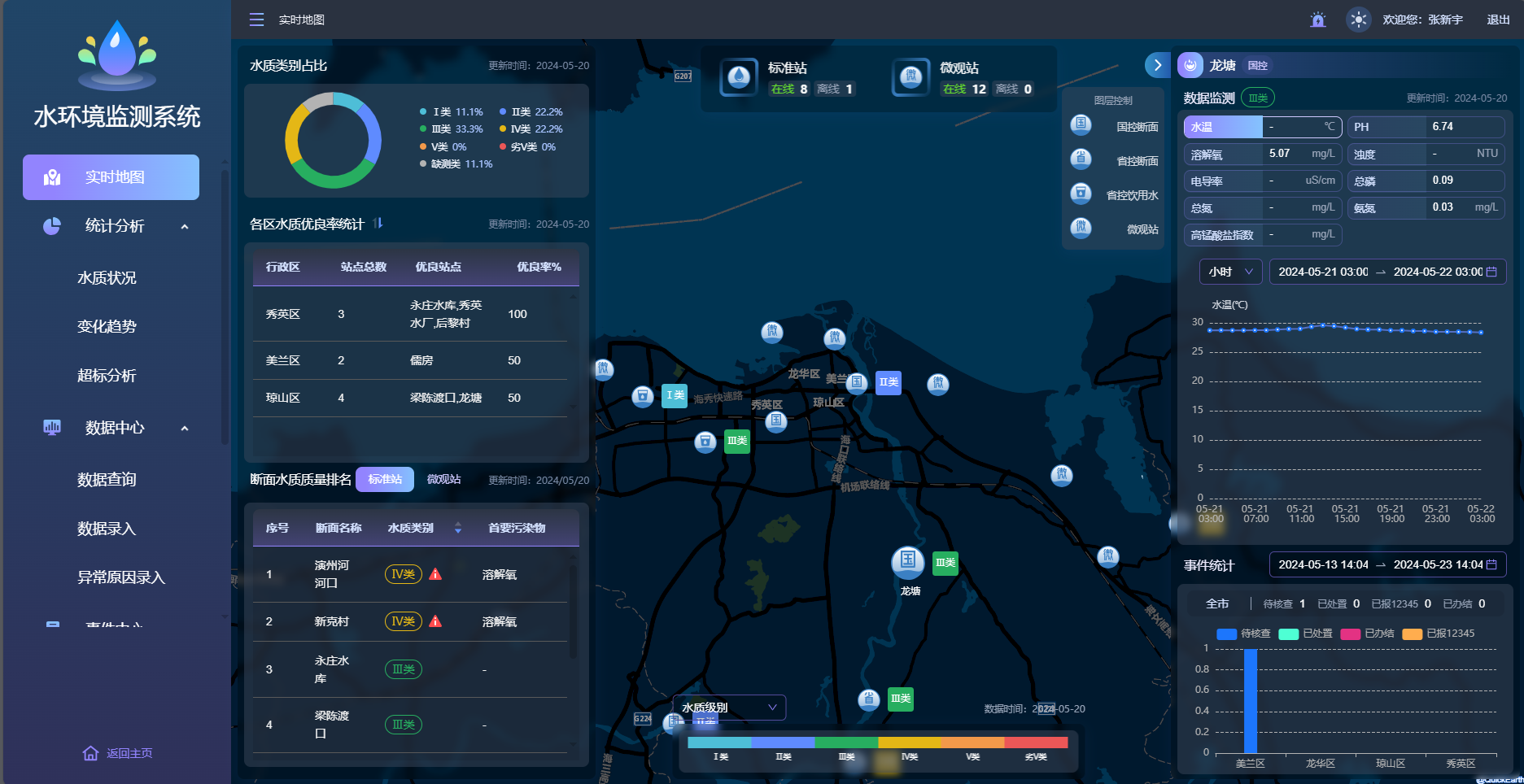Viewport: 1524px width, 784px height.
Task: Switch theme with the sun icon
Action: (x=1358, y=20)
